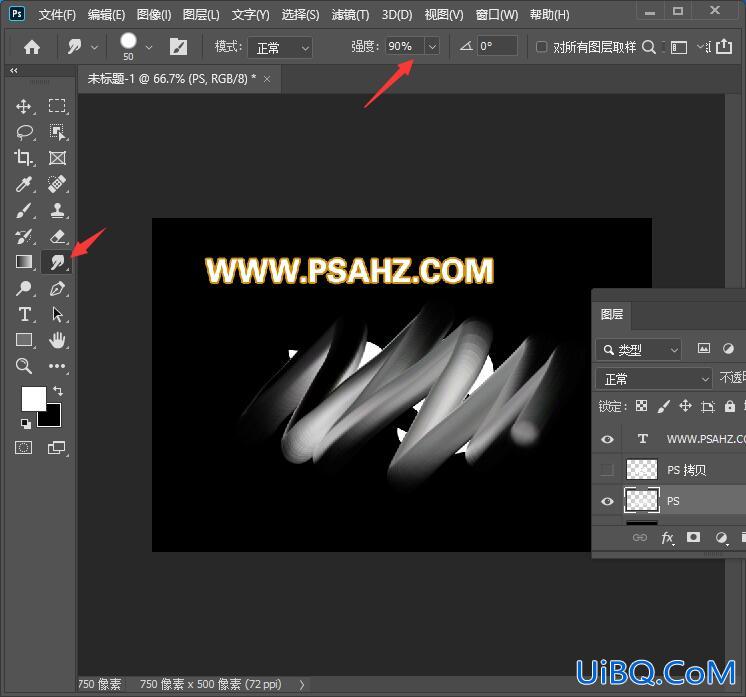
Task: Hide the PS layer
Action: [x=607, y=501]
